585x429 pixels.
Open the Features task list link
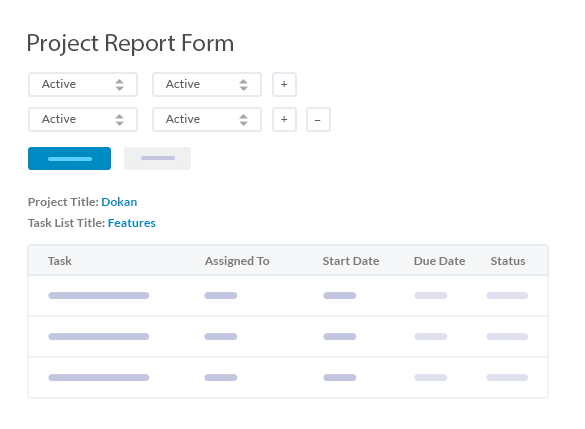point(132,223)
